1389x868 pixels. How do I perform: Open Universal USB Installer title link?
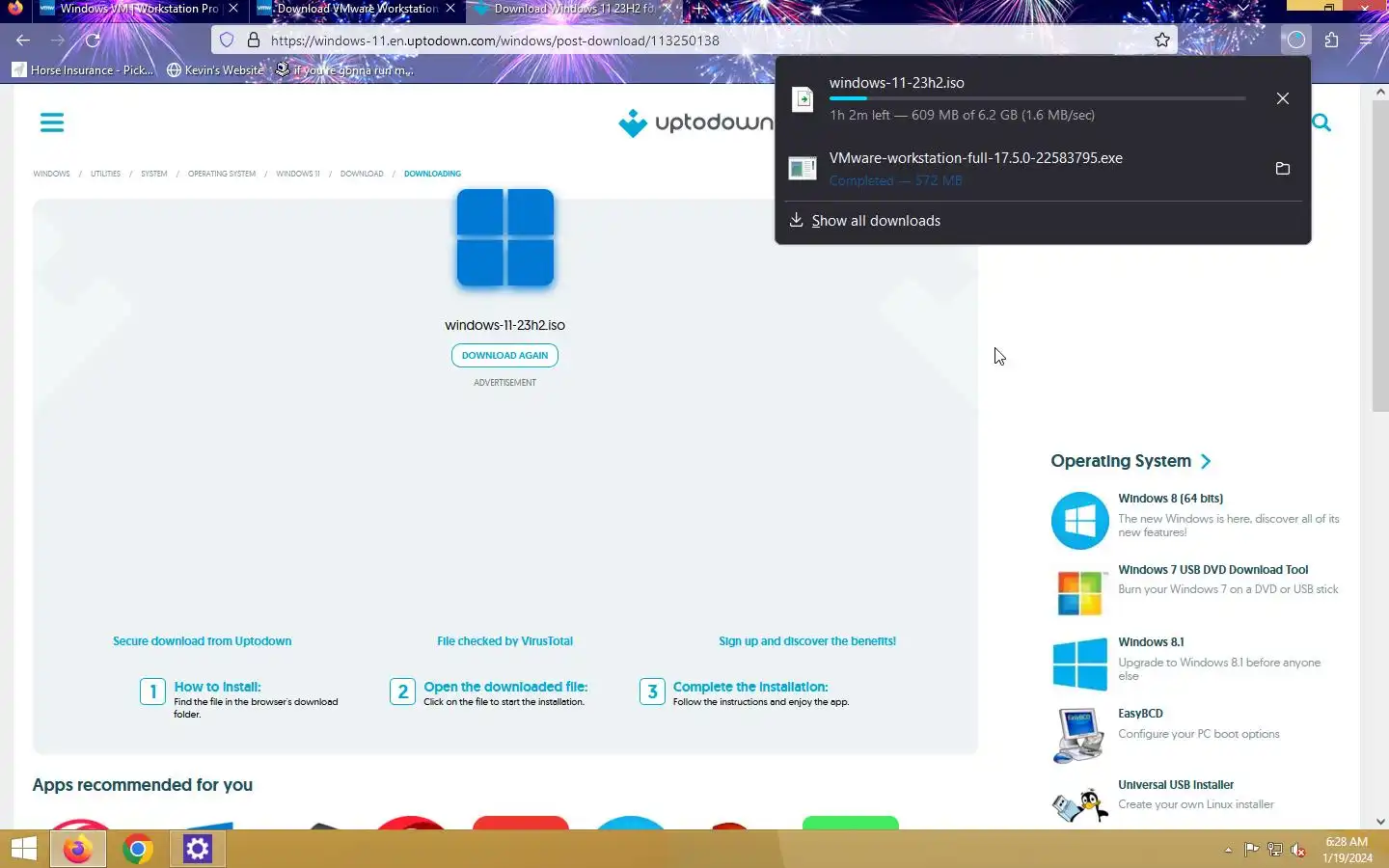click(1176, 785)
